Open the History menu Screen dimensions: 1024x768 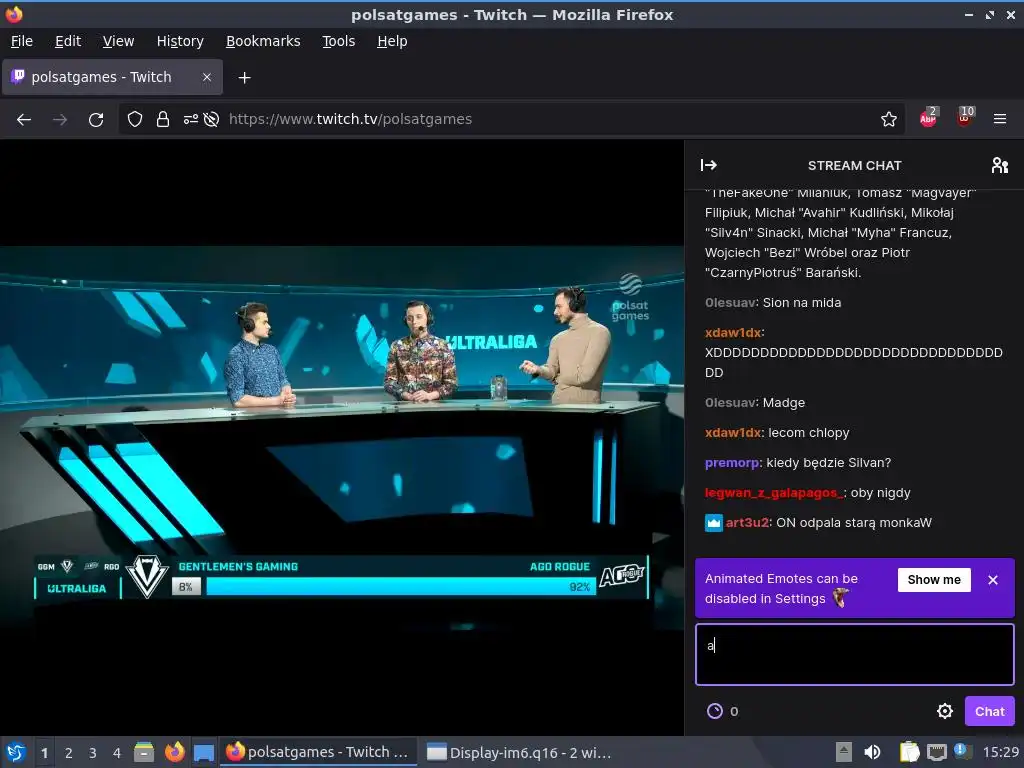[x=180, y=41]
